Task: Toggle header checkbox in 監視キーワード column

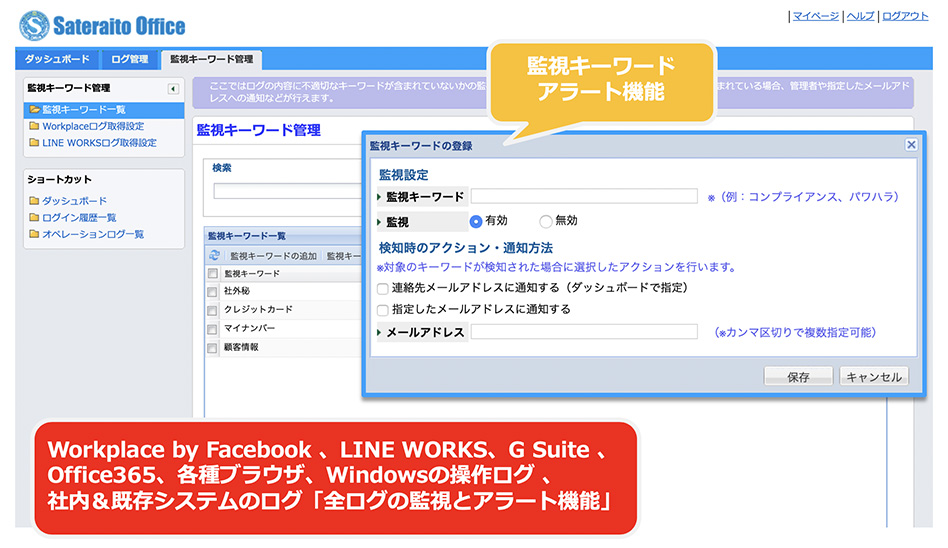Action: pos(212,273)
